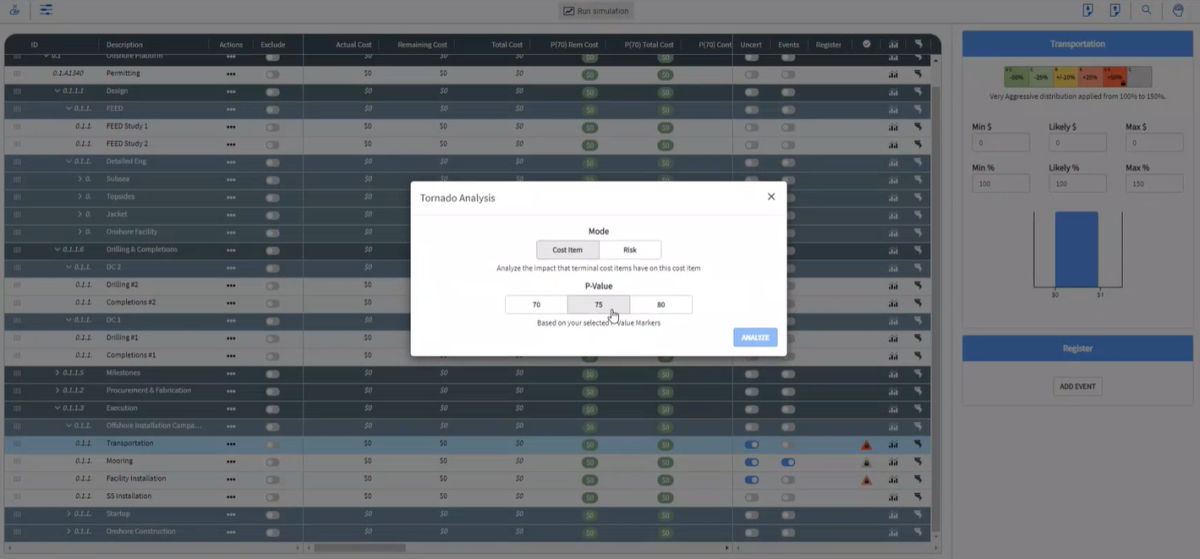Select Cost Item mode in Tornado Analysis
This screenshot has width=1200, height=559.
[567, 250]
